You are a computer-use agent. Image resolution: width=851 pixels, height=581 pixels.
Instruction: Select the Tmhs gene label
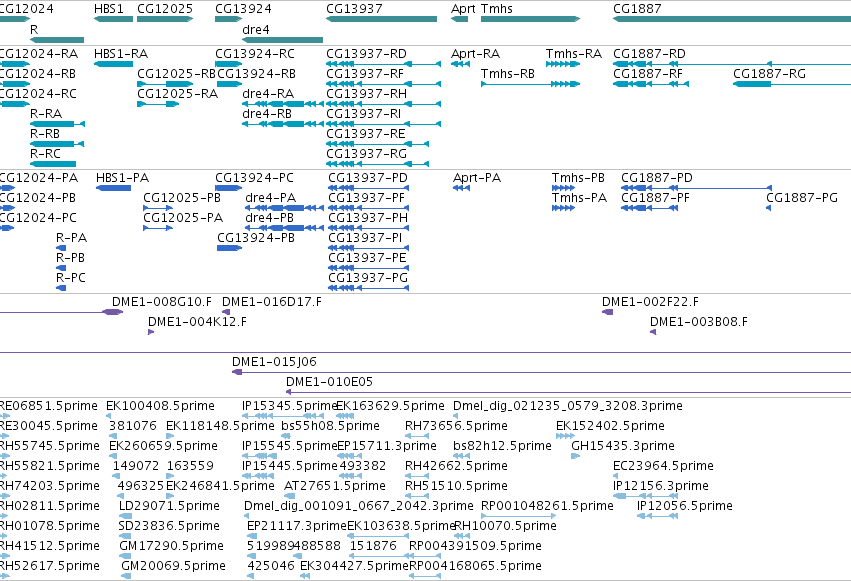497,9
